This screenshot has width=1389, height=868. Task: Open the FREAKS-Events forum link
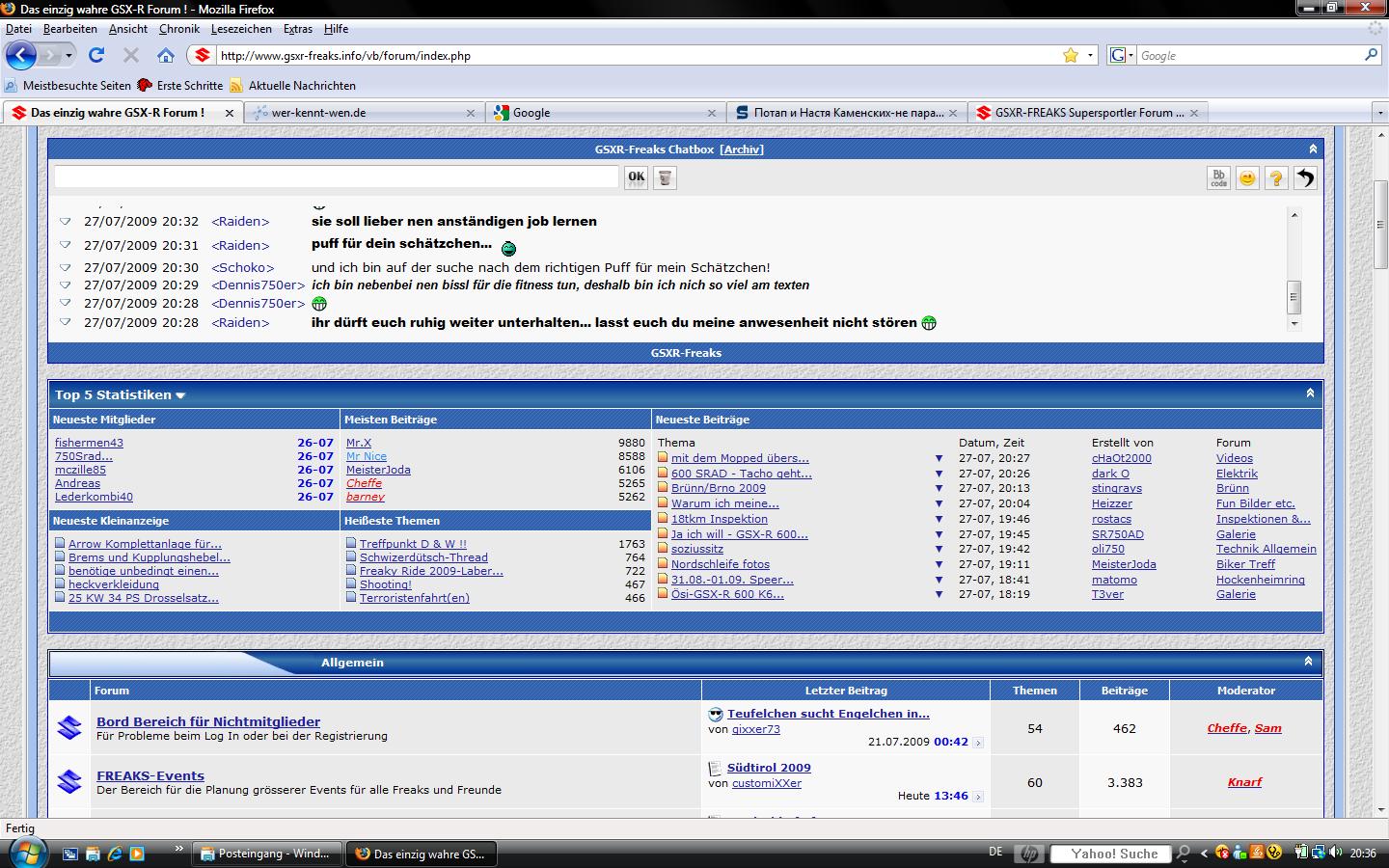150,775
